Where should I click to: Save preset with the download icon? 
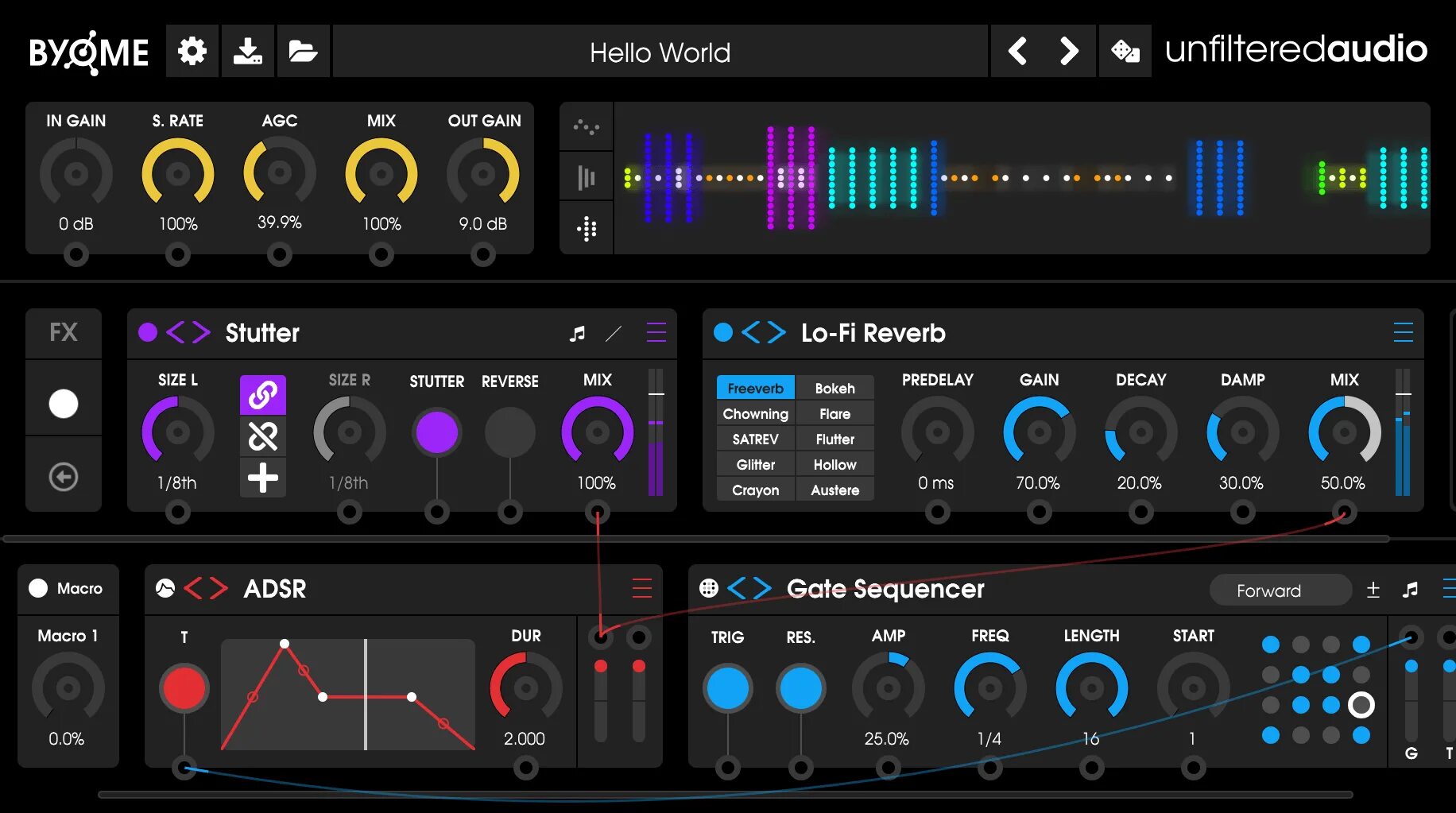pos(248,52)
